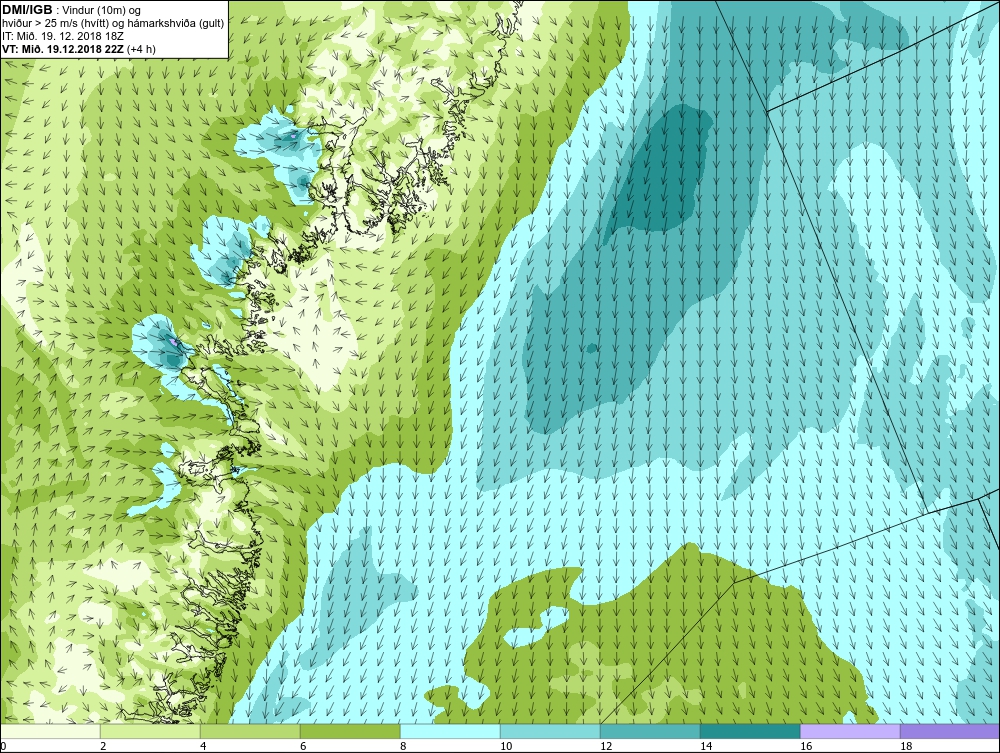Click the 14–16 m/s dark teal legend swatch
This screenshot has height=753, width=1000.
[750, 731]
